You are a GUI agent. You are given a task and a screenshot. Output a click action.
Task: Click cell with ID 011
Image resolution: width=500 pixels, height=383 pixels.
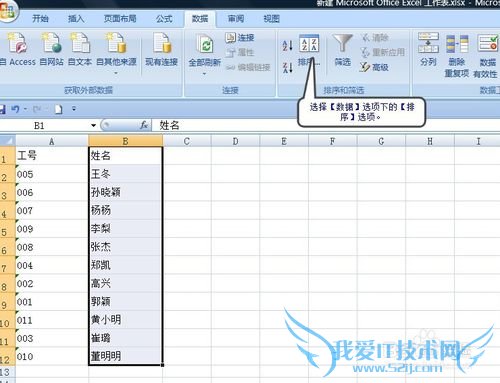(x=52, y=320)
